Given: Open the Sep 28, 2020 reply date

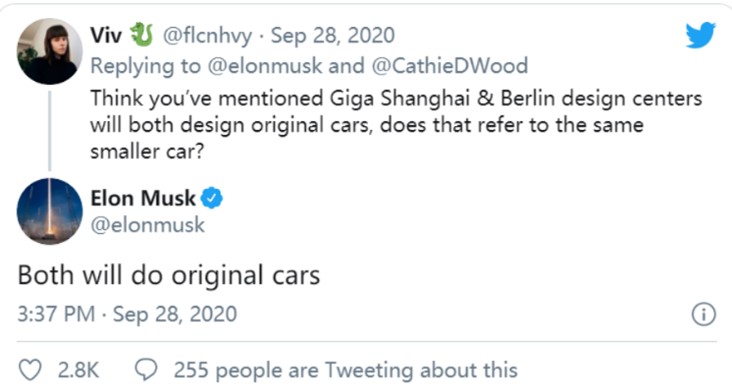Looking at the screenshot, I should click(x=333, y=35).
